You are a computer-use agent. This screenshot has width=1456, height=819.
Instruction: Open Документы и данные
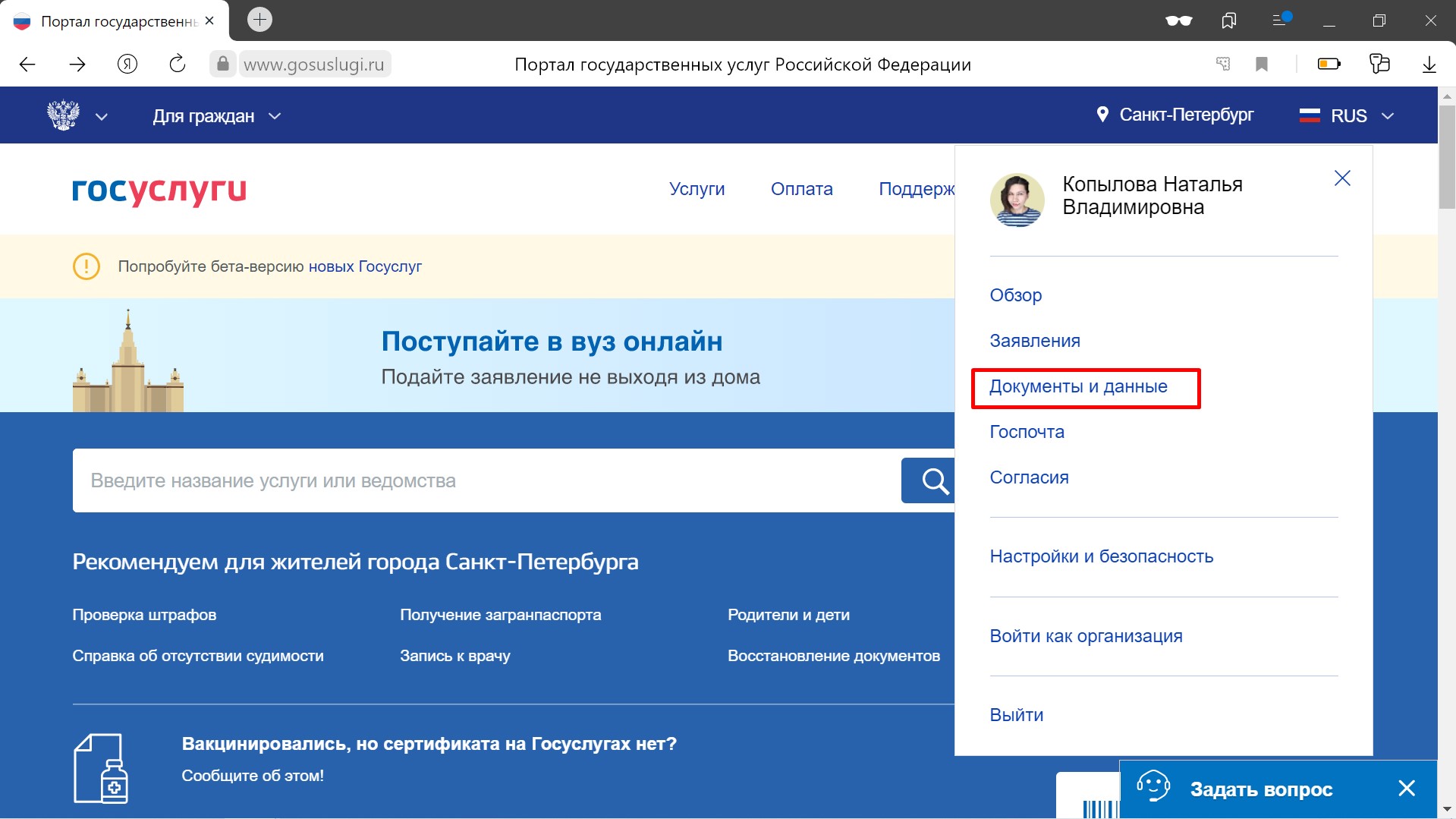coord(1078,386)
